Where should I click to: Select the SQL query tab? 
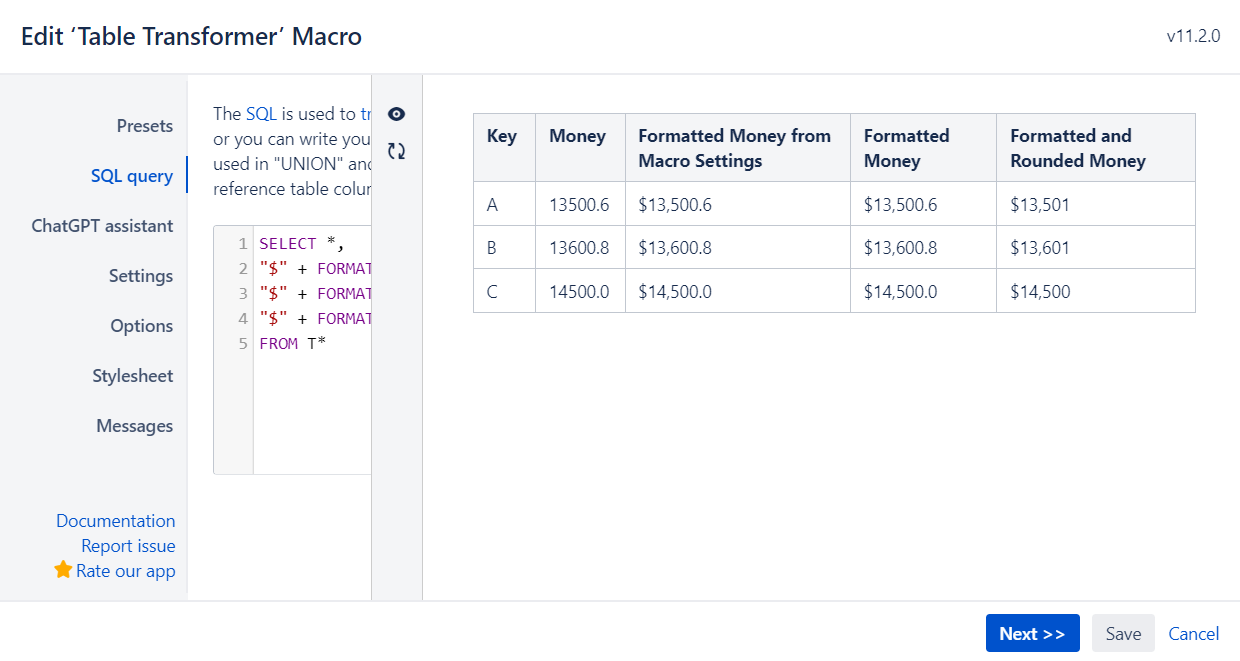[132, 175]
